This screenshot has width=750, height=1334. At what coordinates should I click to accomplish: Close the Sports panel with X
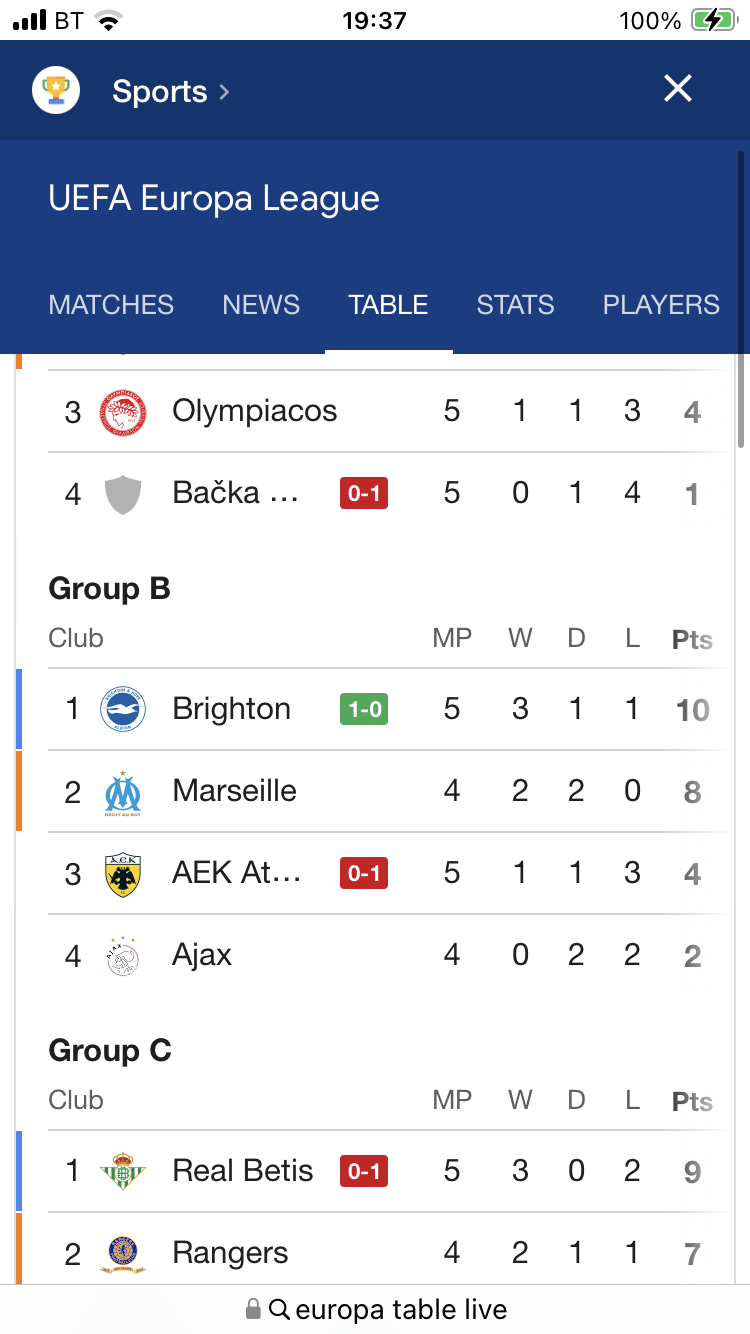(x=678, y=89)
